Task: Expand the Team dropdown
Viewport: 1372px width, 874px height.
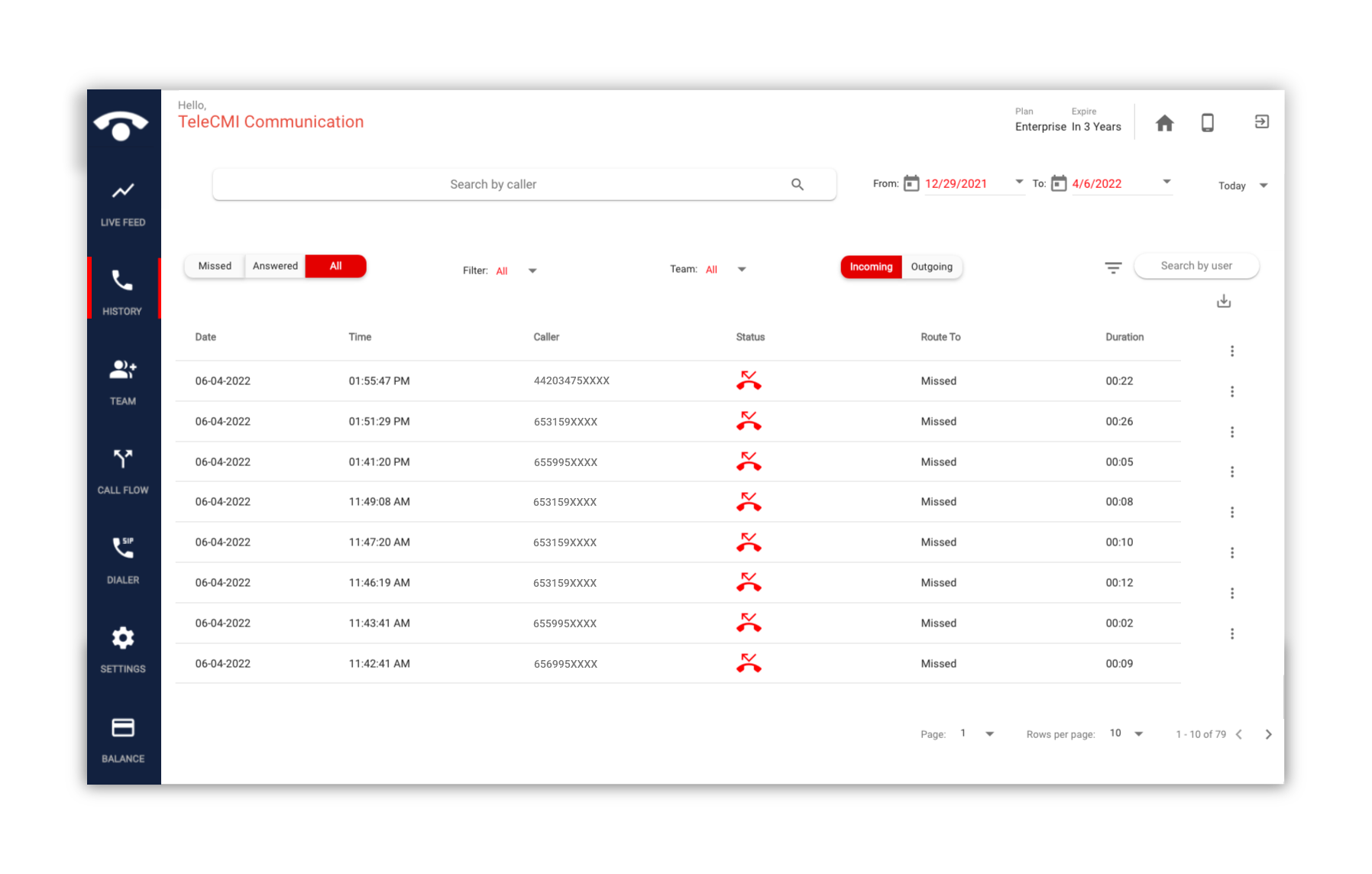Action: pyautogui.click(x=741, y=269)
